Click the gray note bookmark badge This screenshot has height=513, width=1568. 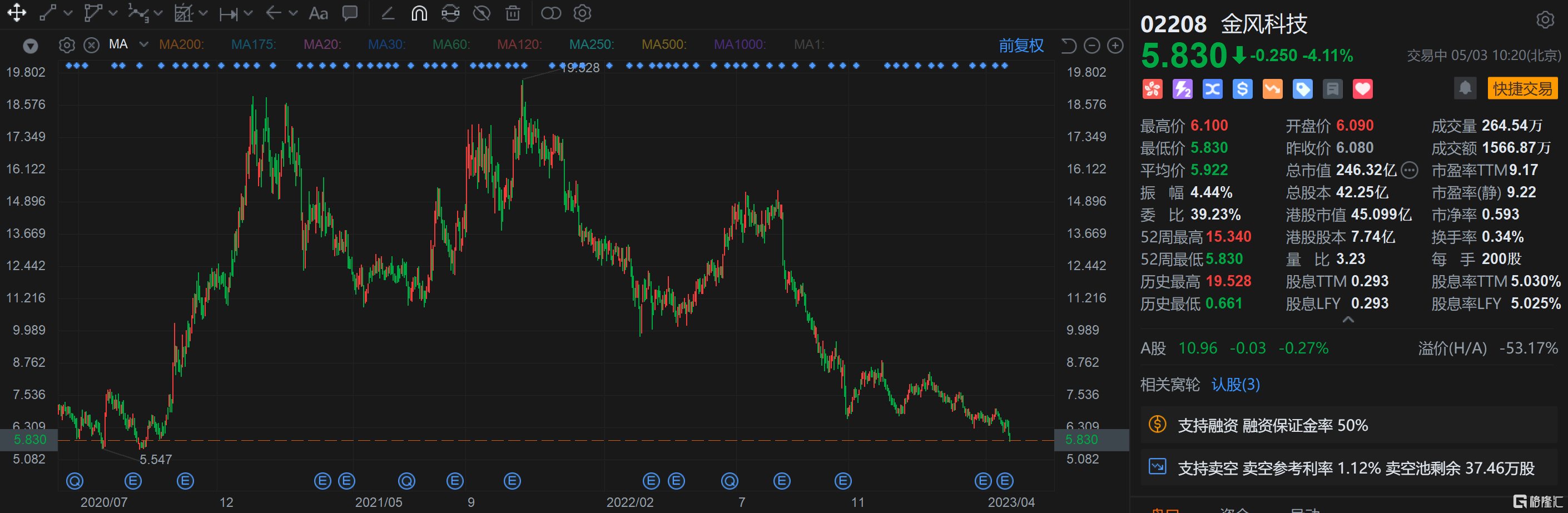1332,89
